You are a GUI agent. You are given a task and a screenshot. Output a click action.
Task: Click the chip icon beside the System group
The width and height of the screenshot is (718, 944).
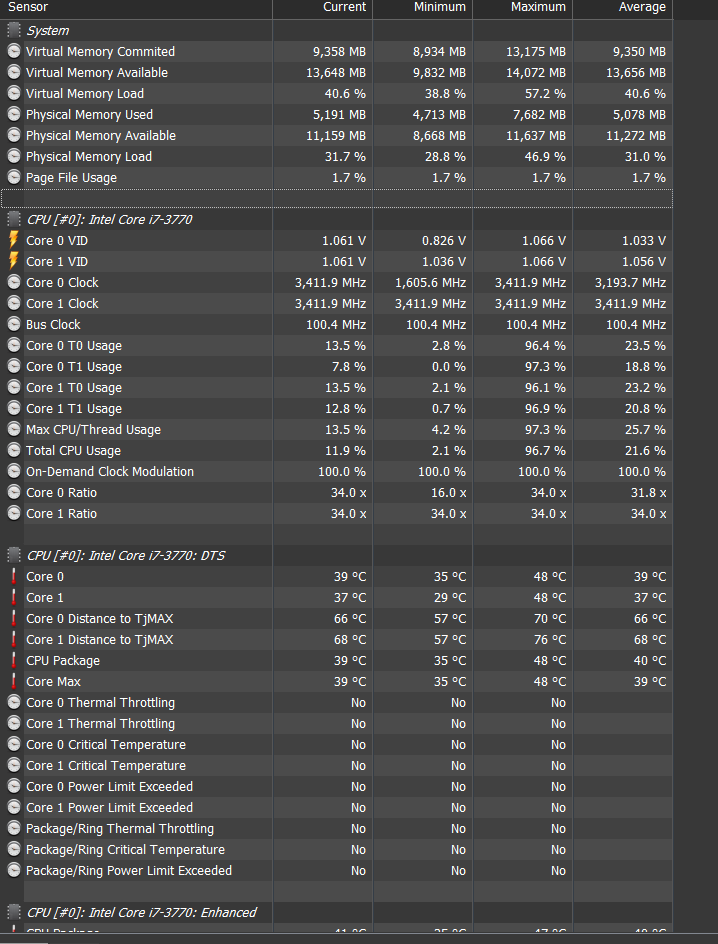[14, 31]
